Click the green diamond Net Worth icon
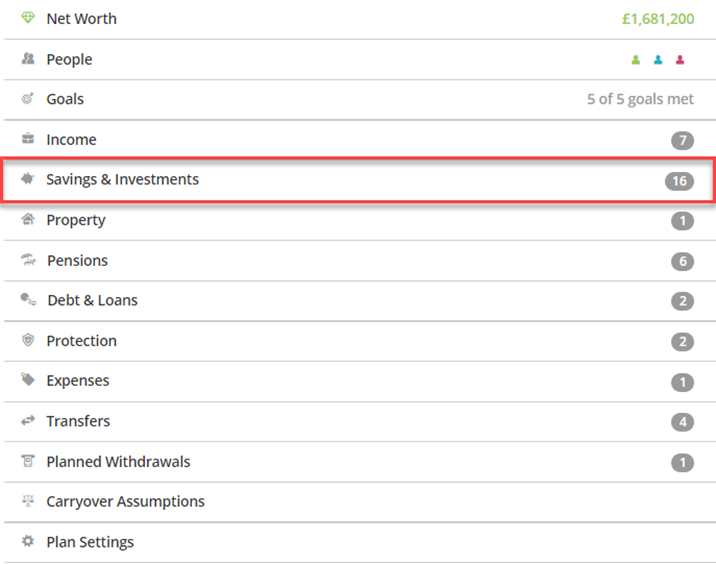716x564 pixels. [x=28, y=18]
